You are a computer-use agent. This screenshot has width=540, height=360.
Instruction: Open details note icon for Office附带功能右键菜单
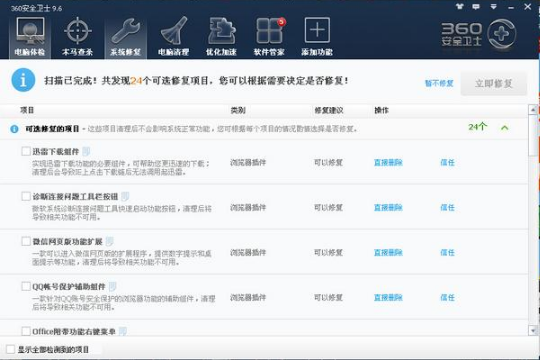tap(123, 331)
